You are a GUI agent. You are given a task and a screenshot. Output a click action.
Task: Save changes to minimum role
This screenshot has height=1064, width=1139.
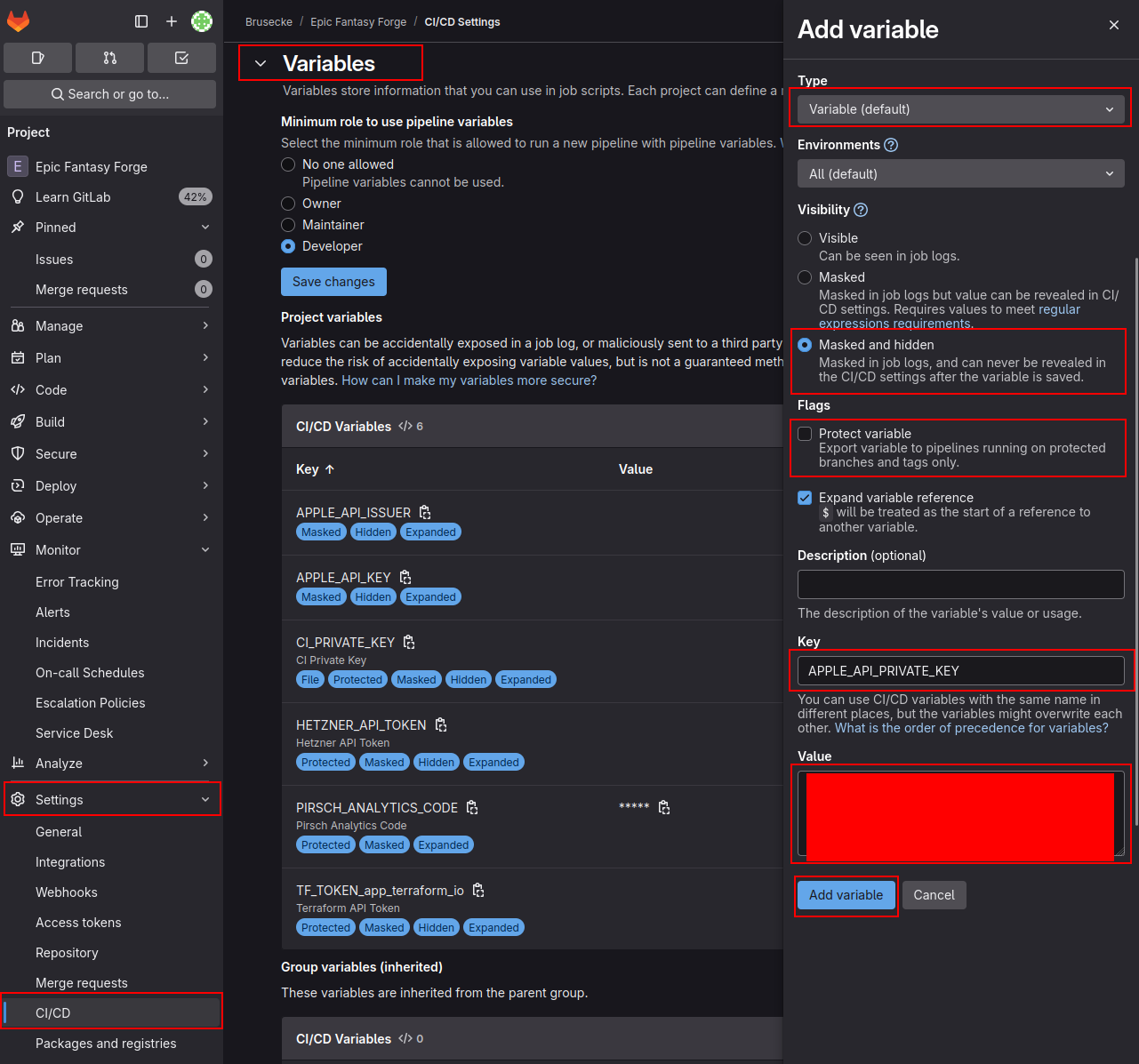coord(333,282)
